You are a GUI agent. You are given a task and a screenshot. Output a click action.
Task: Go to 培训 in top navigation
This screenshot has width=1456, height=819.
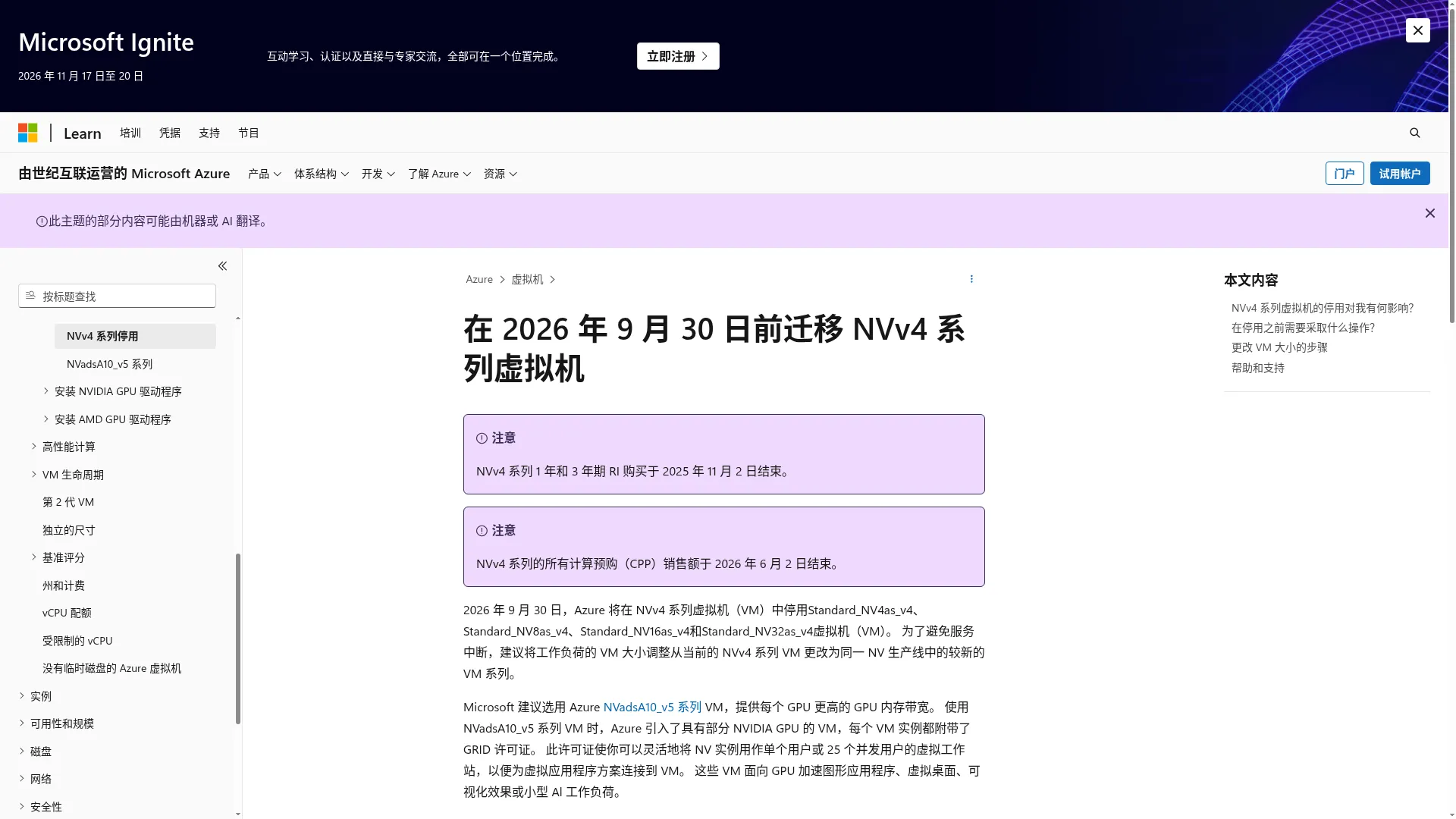pyautogui.click(x=130, y=133)
